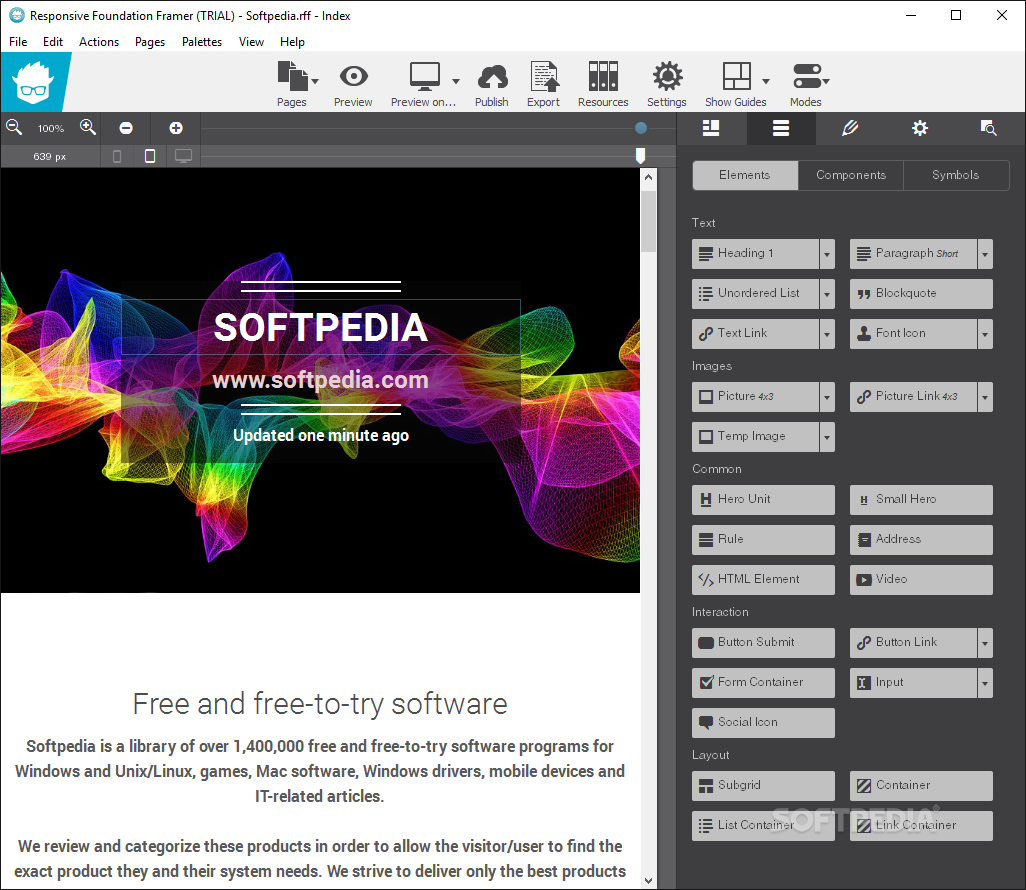This screenshot has height=890, width=1026.
Task: Add a Rule element
Action: pyautogui.click(x=763, y=540)
